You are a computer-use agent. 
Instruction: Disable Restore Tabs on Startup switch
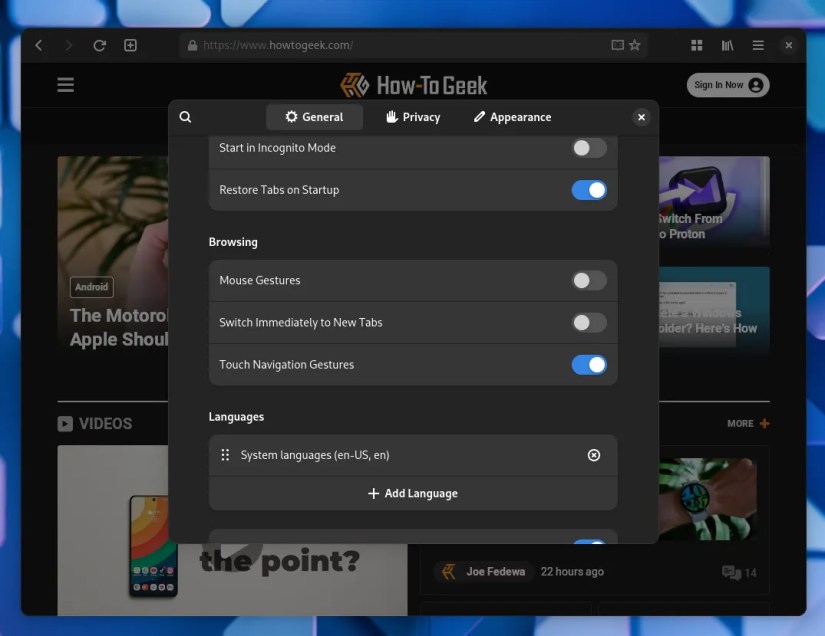[x=589, y=190]
